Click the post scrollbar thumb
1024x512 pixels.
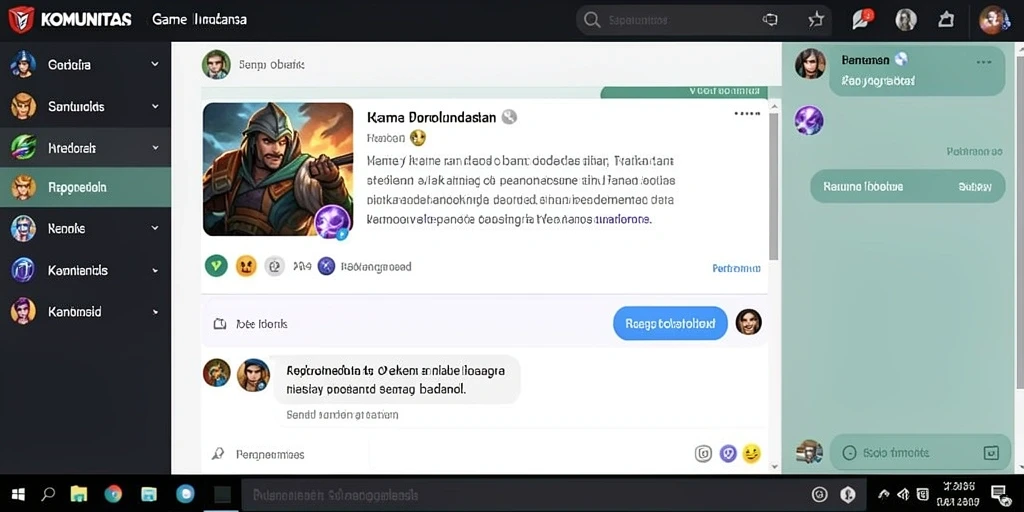pyautogui.click(x=774, y=186)
